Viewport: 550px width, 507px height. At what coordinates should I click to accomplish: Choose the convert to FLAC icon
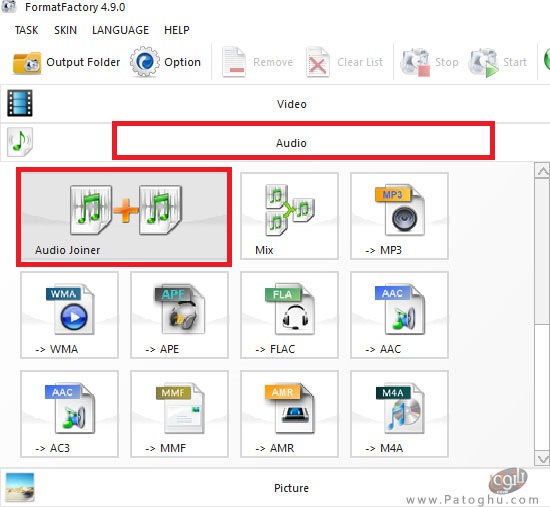point(289,315)
